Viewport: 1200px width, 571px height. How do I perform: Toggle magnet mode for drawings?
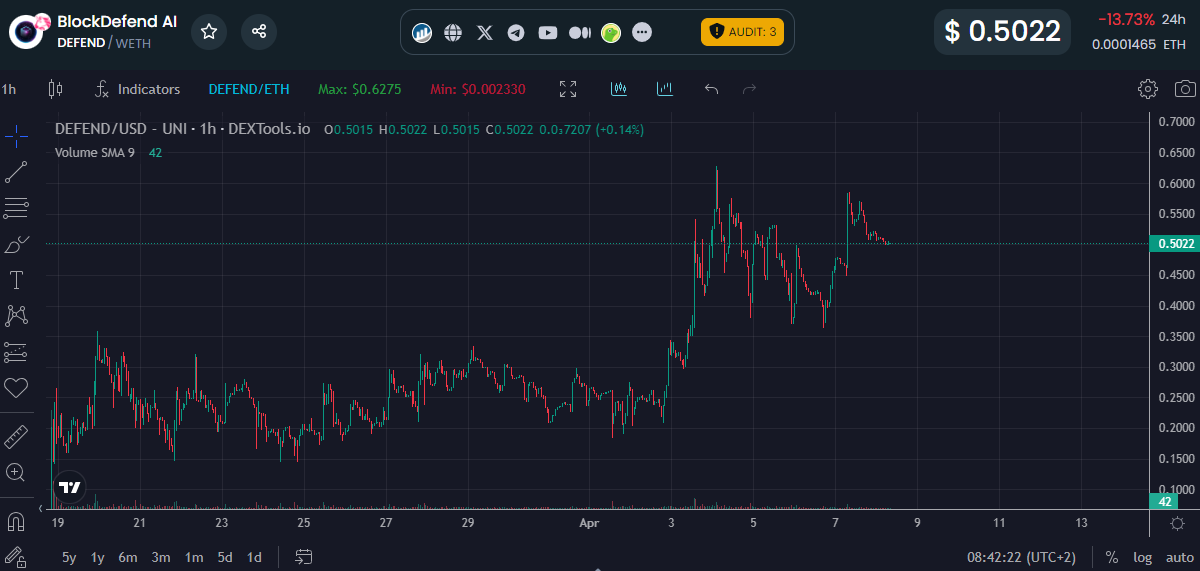[x=16, y=521]
